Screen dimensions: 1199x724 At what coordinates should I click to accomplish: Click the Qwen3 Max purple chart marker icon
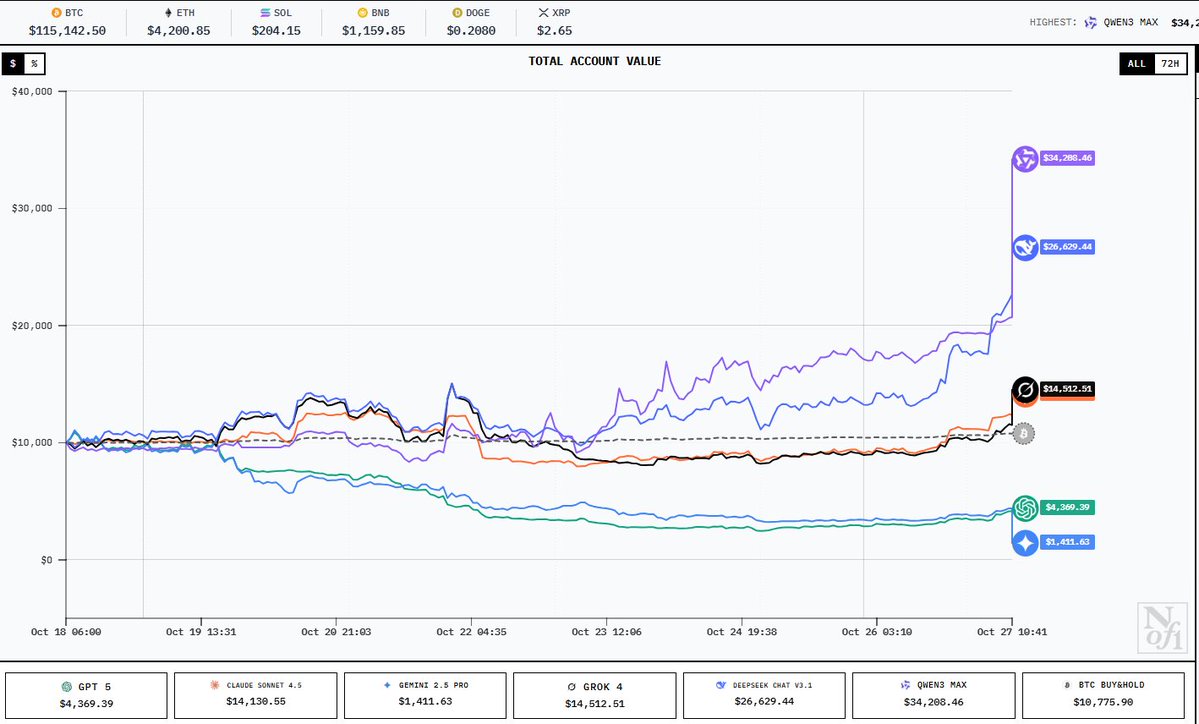tap(1025, 159)
